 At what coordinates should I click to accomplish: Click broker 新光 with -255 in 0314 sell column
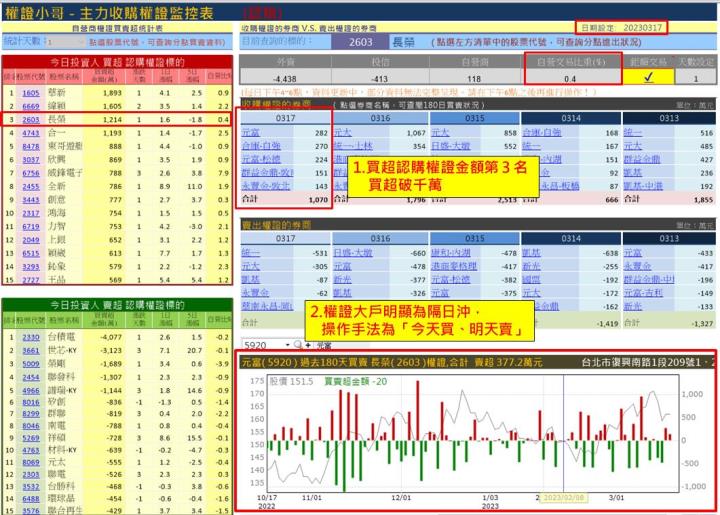(531, 266)
